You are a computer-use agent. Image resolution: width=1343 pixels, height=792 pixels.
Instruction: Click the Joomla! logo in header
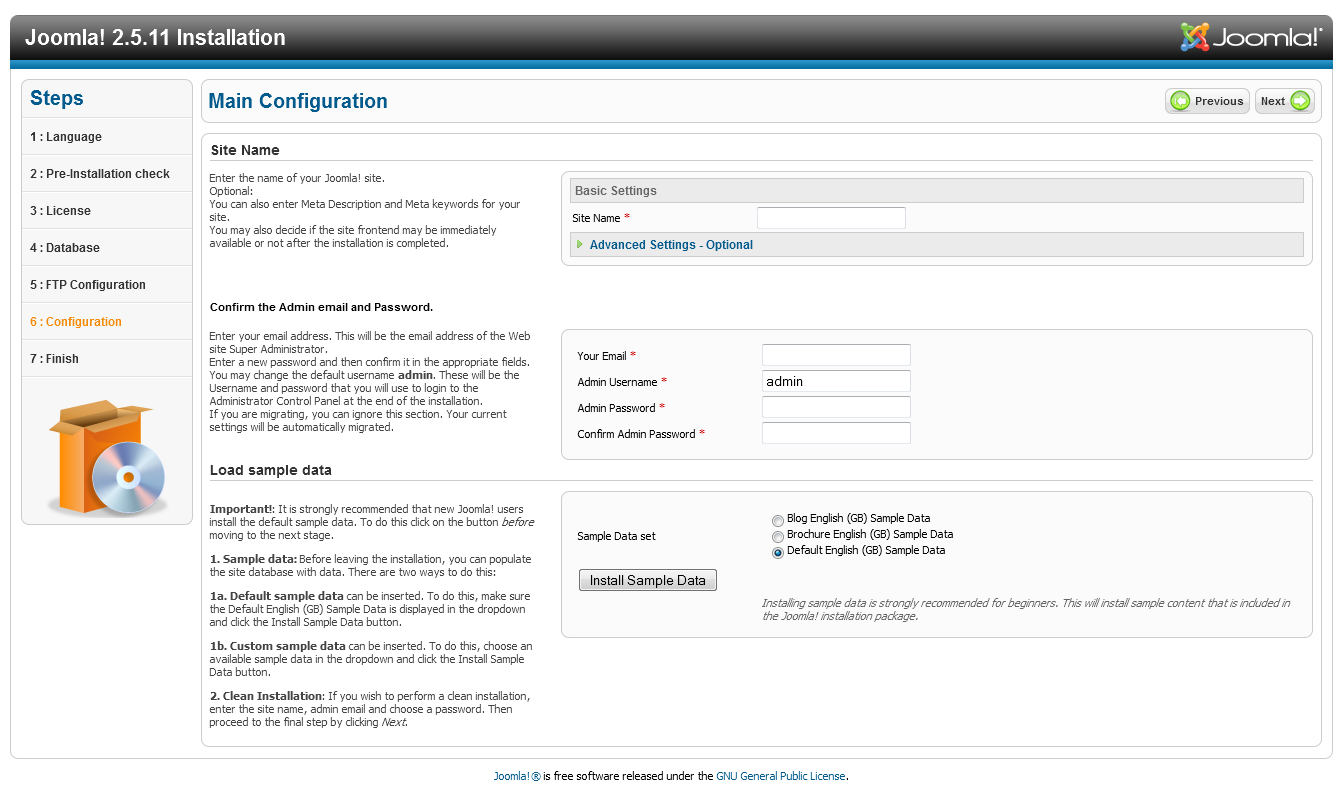tap(1251, 37)
